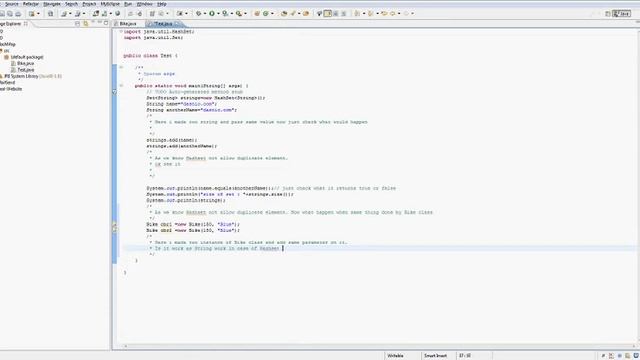Open the New Java Class dropdown arrow

click(x=272, y=13)
